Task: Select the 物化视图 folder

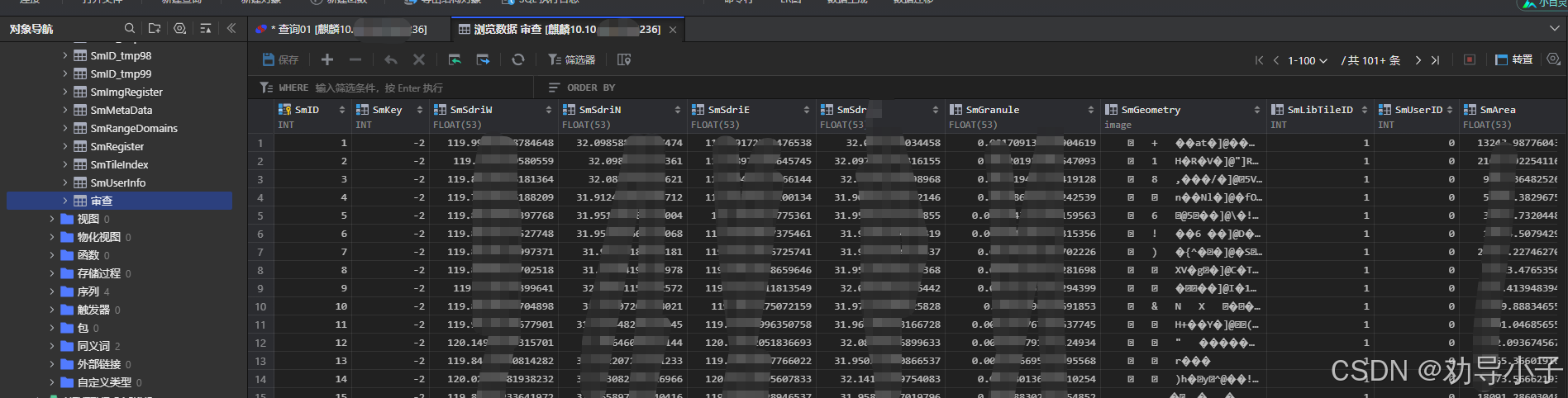Action: 98,237
